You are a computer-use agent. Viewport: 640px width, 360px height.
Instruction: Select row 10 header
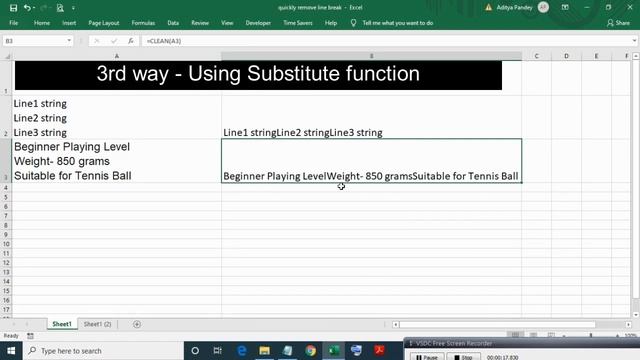6,244
